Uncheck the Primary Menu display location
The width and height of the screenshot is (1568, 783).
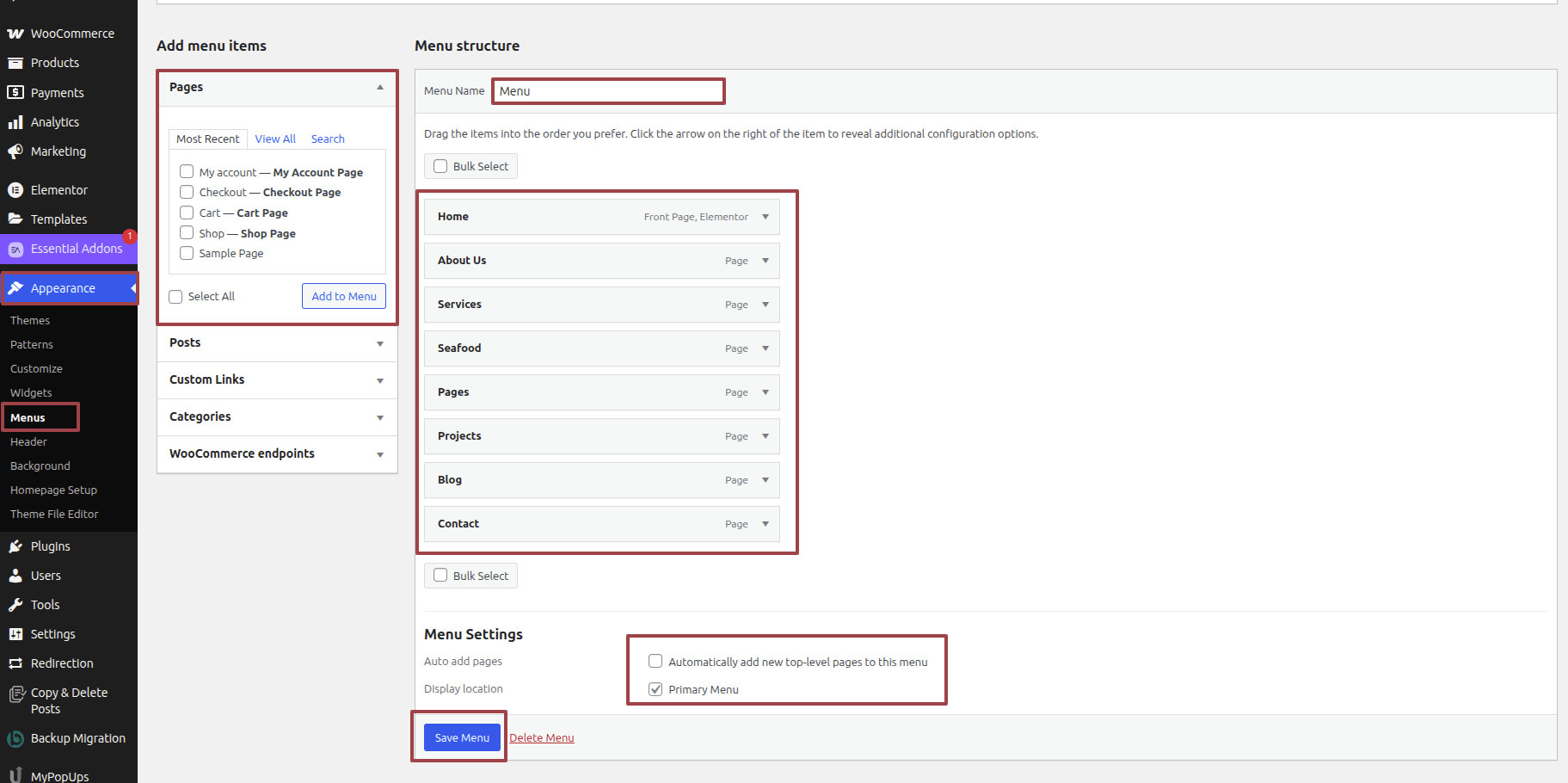[x=655, y=689]
